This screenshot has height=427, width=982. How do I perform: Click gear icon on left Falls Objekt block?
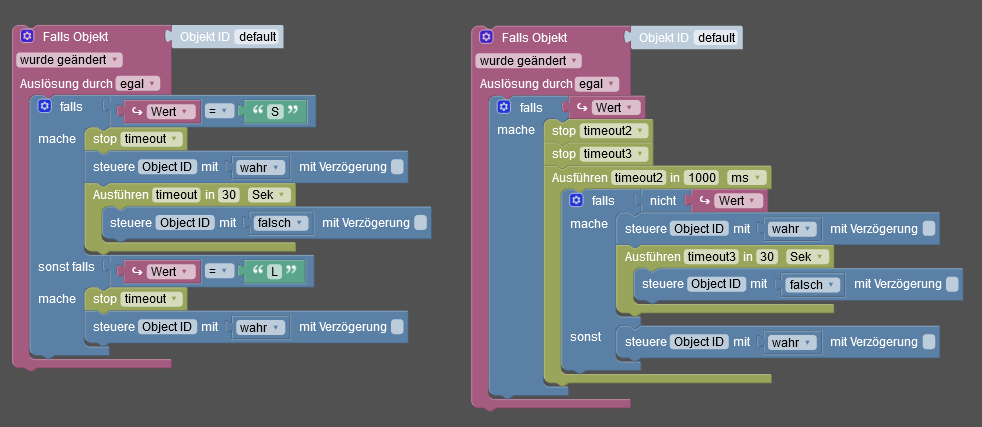[x=27, y=36]
